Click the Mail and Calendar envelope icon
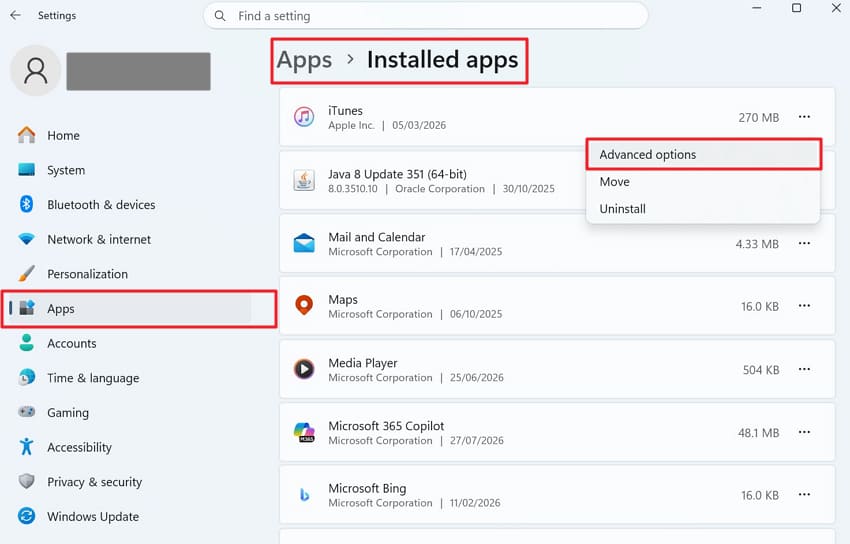The width and height of the screenshot is (850, 544). coord(304,243)
